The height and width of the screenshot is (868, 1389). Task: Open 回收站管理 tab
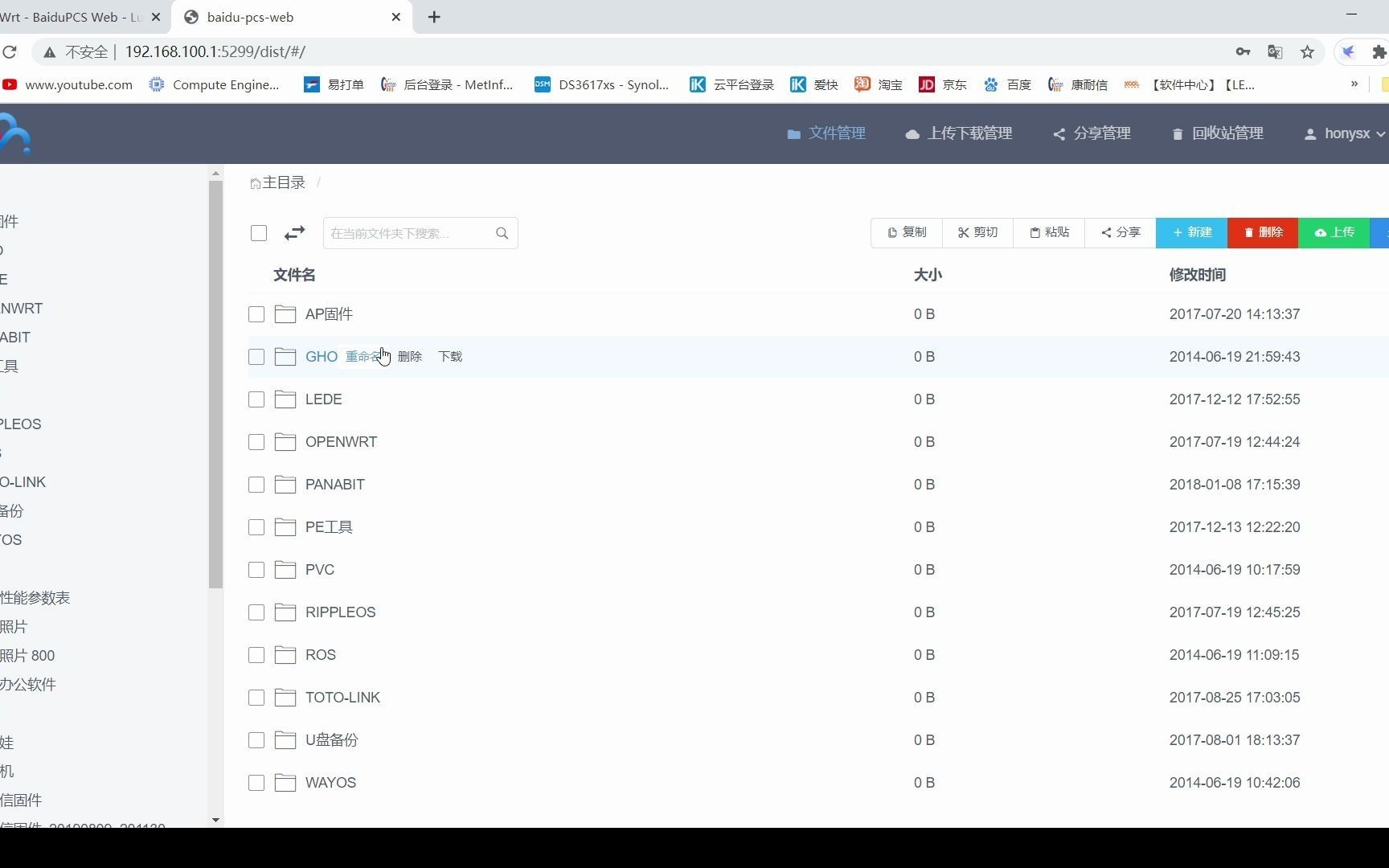pyautogui.click(x=1218, y=133)
